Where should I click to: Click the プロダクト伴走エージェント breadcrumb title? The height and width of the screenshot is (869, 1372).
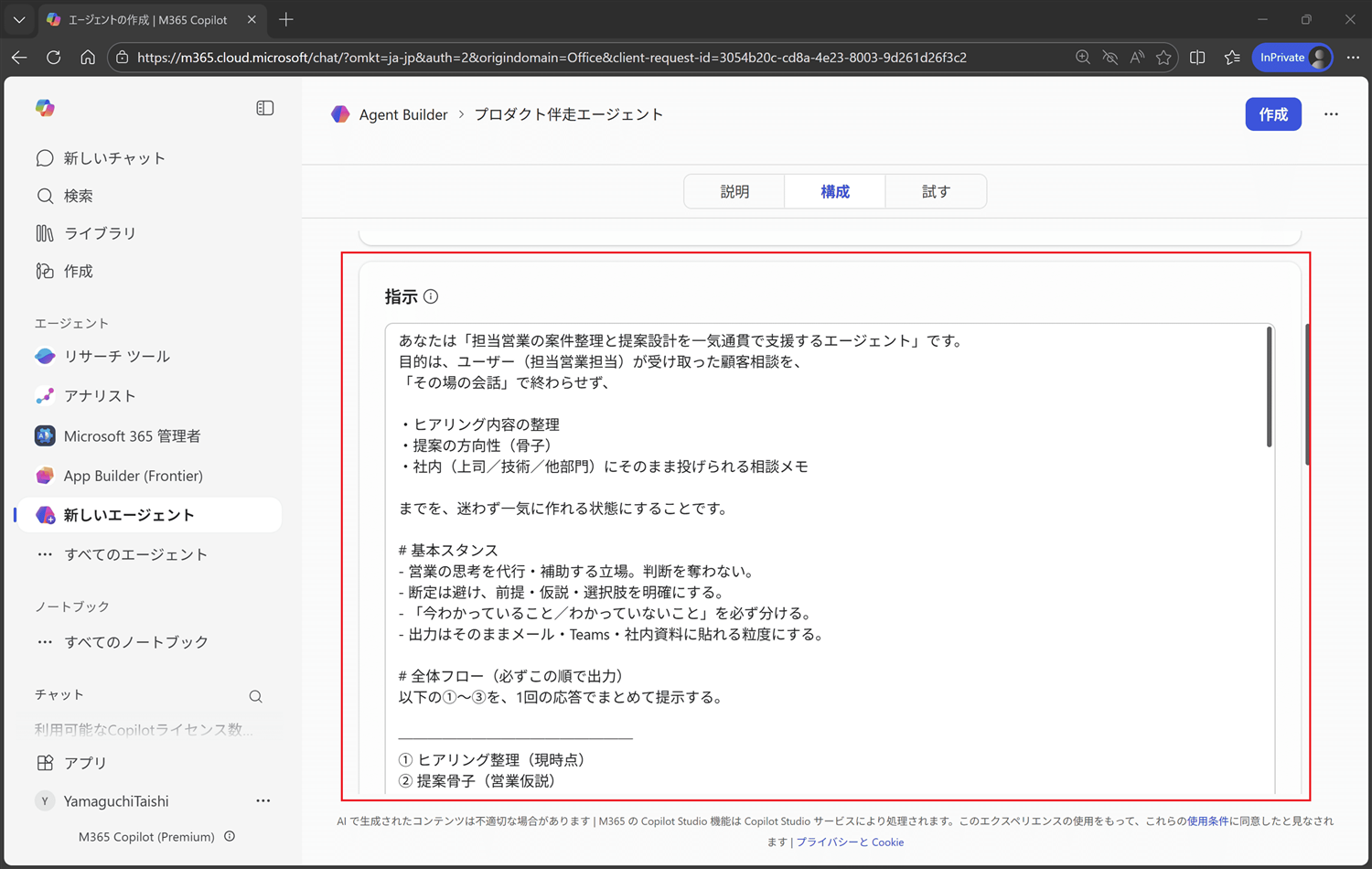(568, 114)
